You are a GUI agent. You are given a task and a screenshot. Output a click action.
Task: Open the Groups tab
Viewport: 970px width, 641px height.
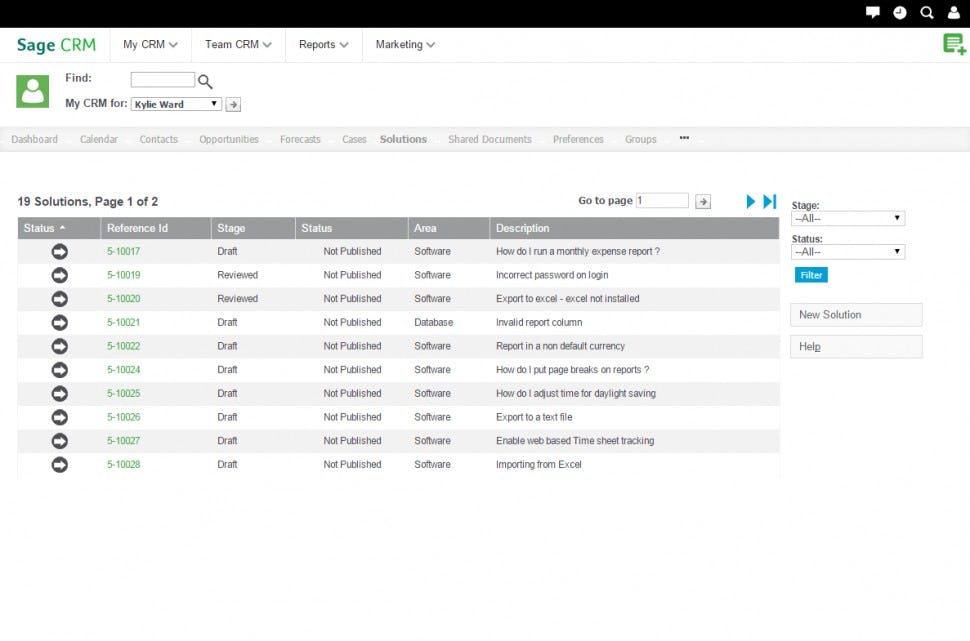point(640,139)
